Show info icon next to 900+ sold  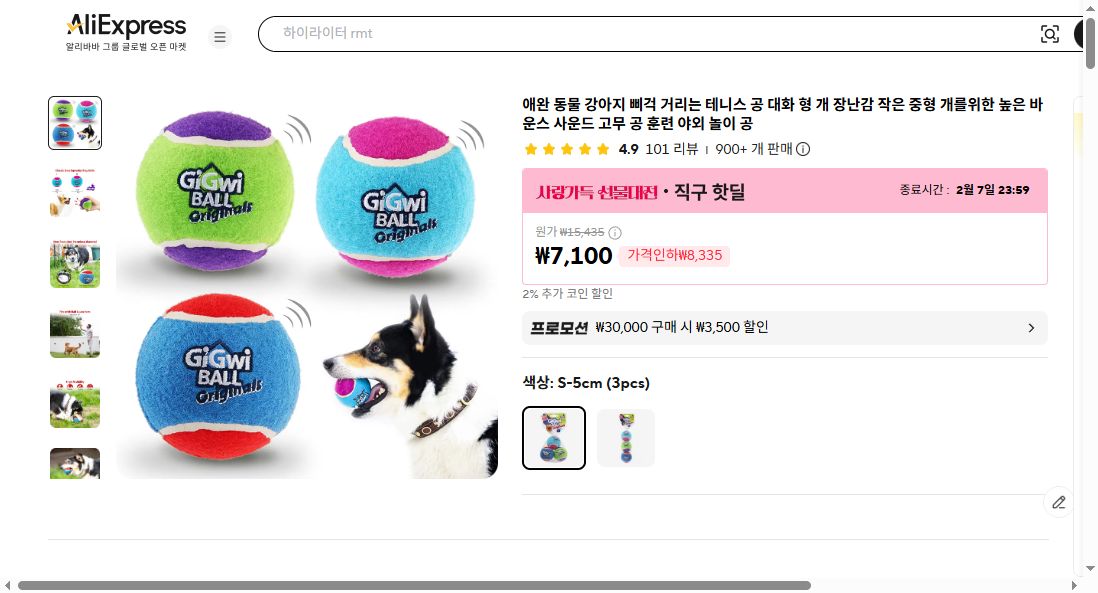[x=803, y=149]
